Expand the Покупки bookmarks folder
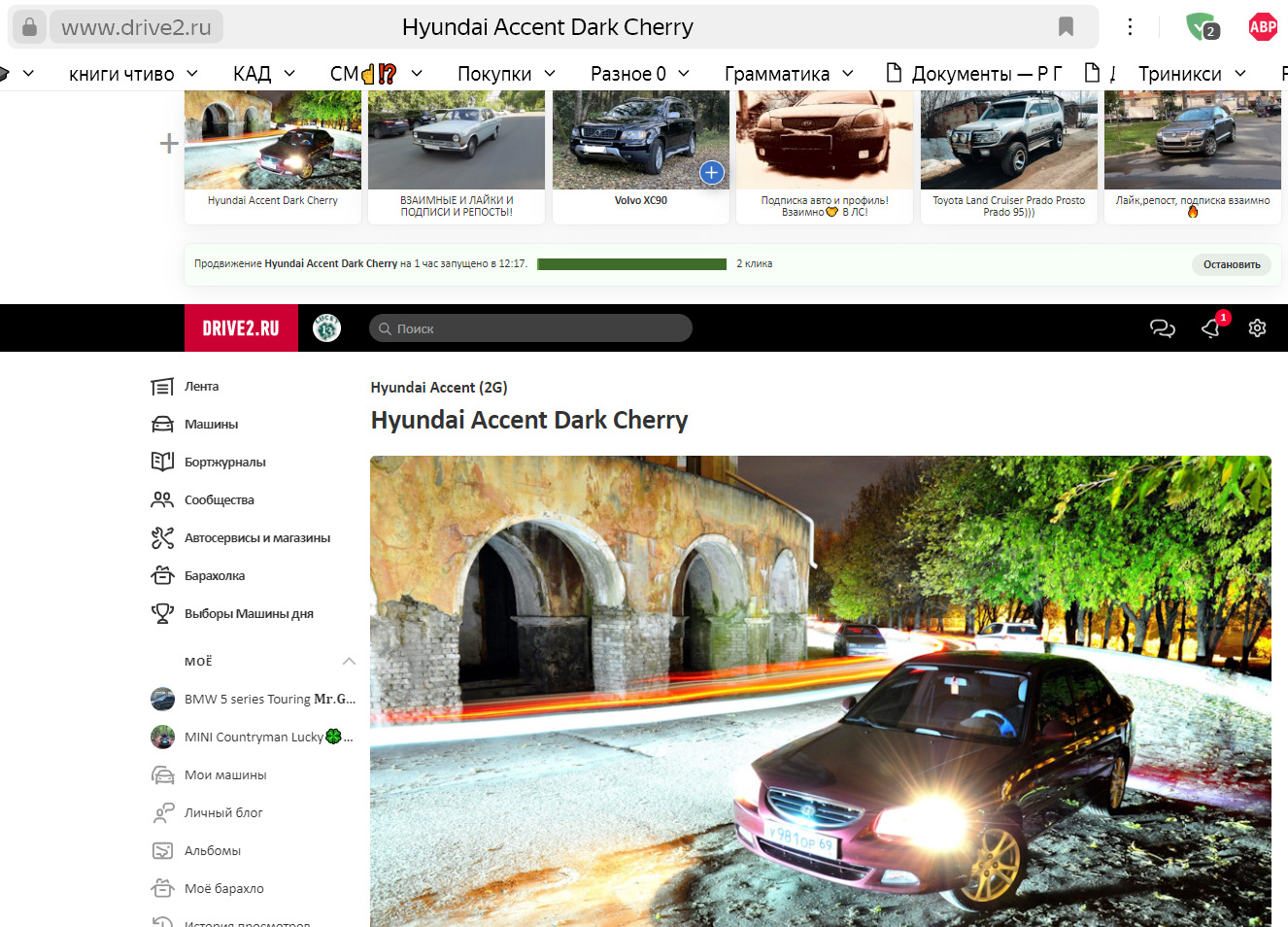This screenshot has width=1288, height=927. click(506, 74)
